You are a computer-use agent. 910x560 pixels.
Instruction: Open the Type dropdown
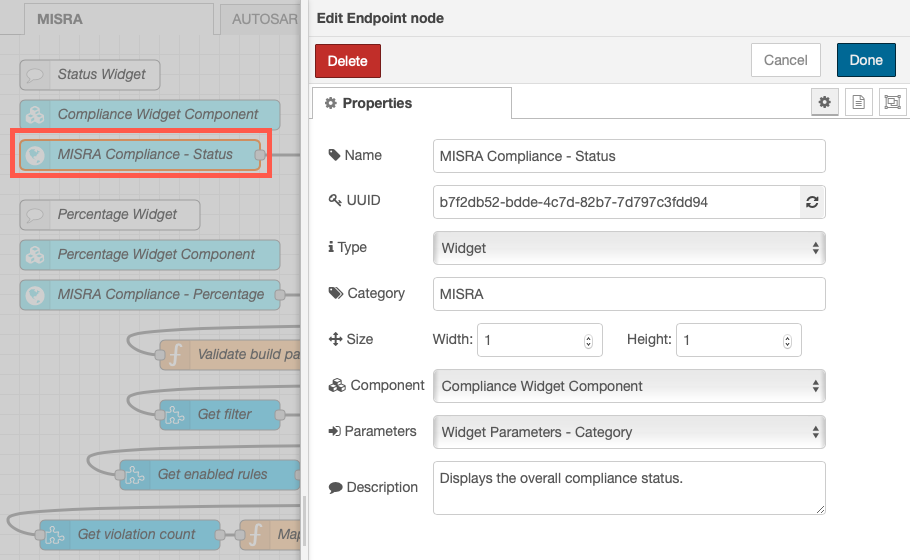tap(629, 248)
